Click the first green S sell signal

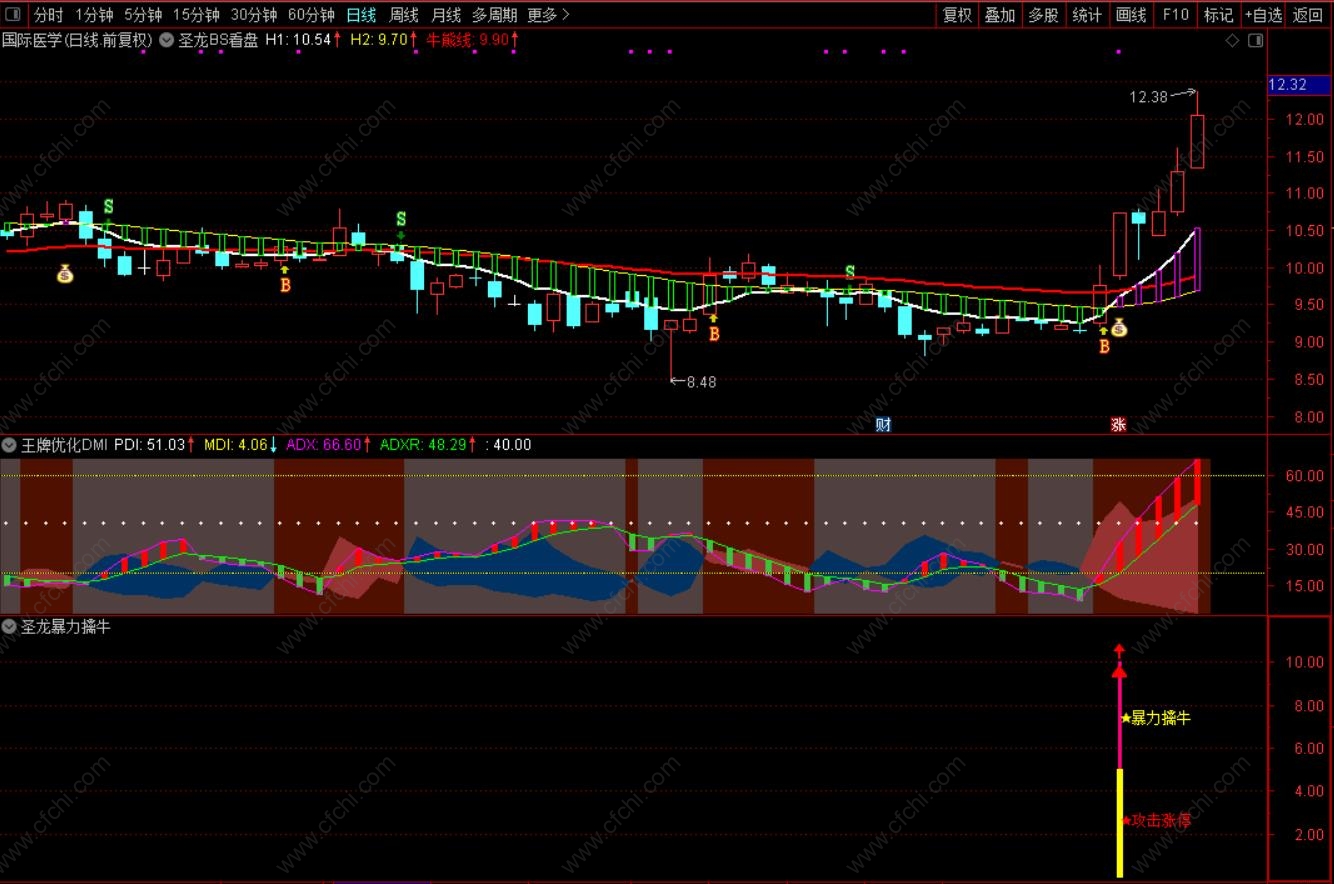click(x=108, y=207)
